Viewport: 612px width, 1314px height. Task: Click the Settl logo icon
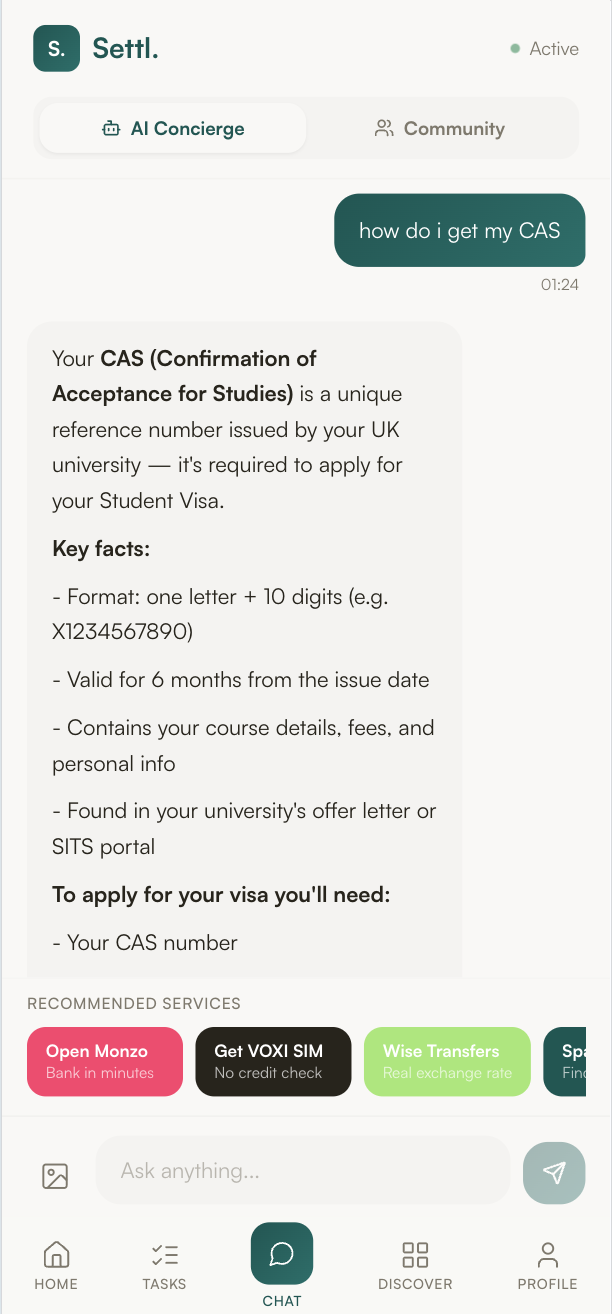56,48
